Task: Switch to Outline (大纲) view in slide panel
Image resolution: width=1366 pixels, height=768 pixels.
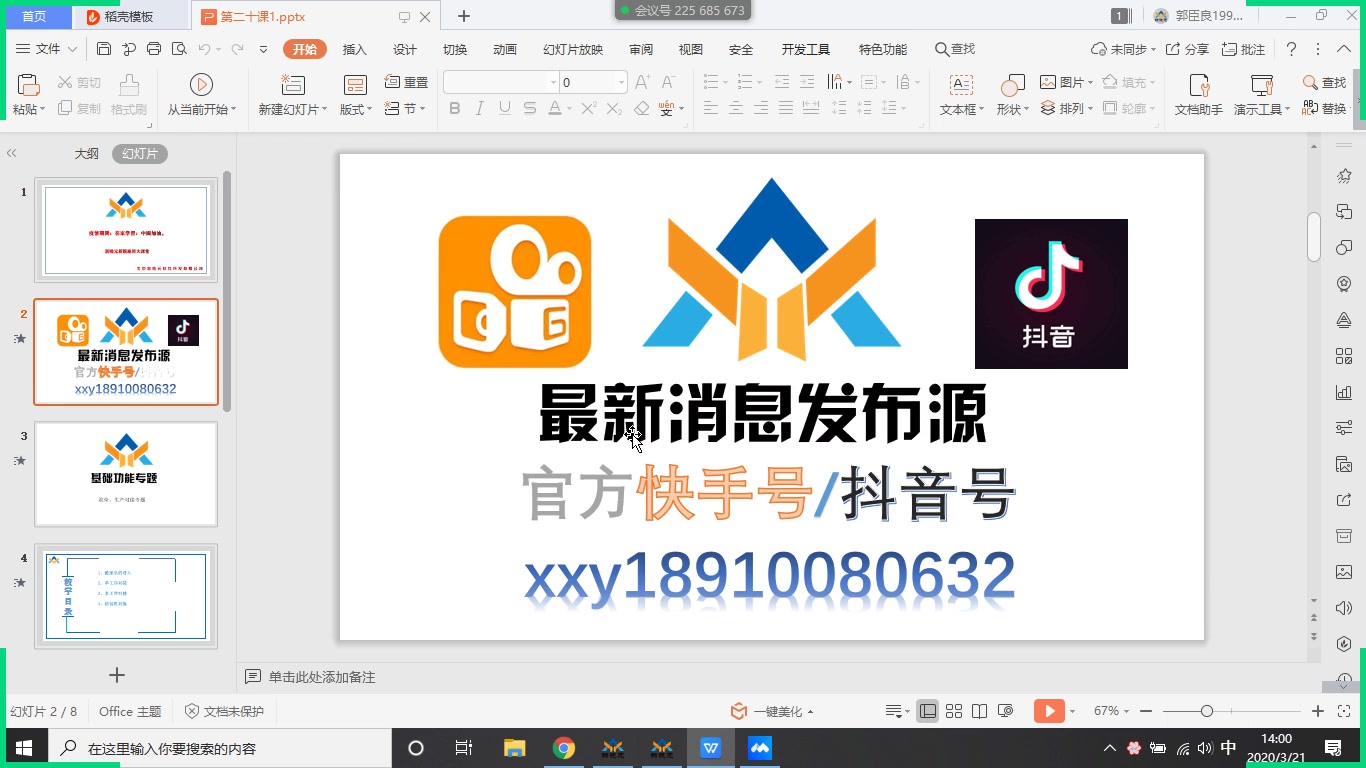Action: pos(87,154)
